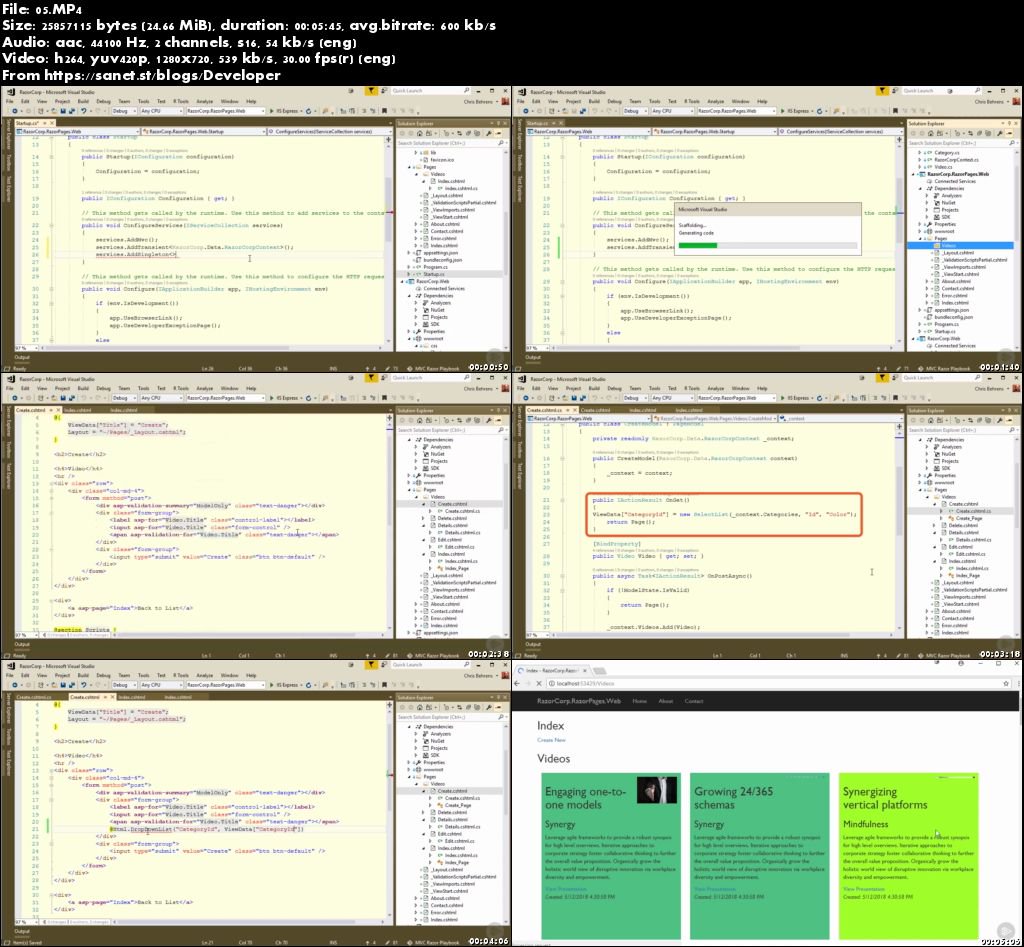Click the IIS Express run button in the 00:04:06 frame
The height and width of the screenshot is (947, 1024).
(x=287, y=685)
